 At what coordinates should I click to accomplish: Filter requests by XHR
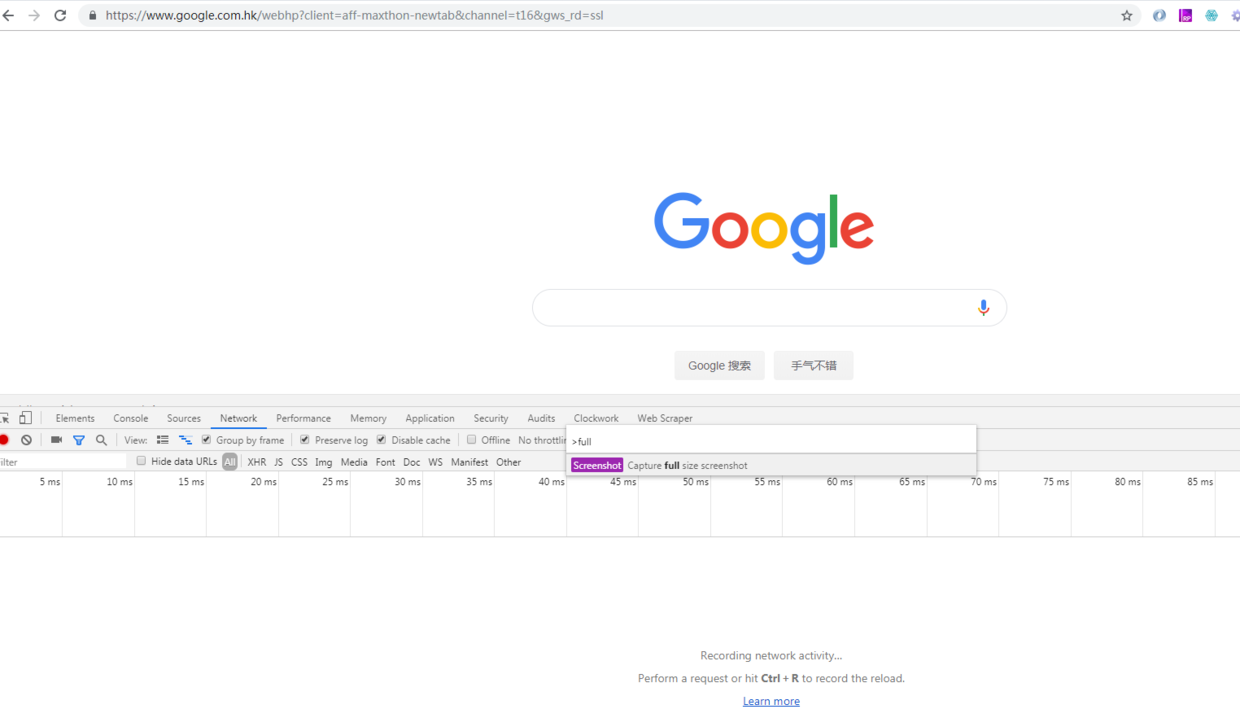click(x=257, y=462)
